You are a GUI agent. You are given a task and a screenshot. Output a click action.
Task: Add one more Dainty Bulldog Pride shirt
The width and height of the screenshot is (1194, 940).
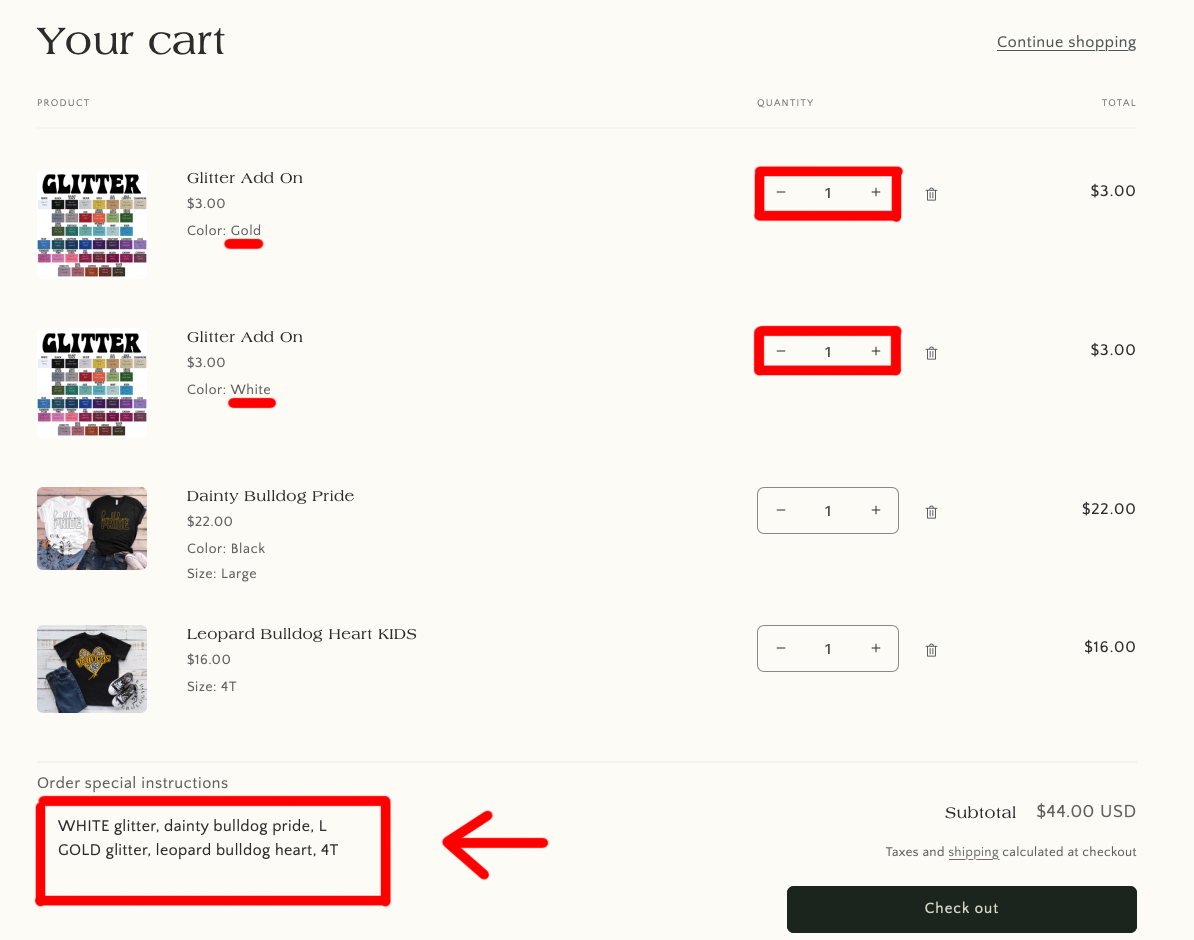coord(875,511)
